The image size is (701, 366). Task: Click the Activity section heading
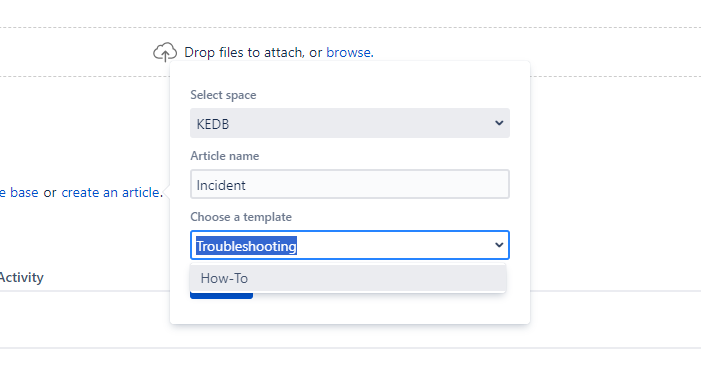tap(21, 278)
